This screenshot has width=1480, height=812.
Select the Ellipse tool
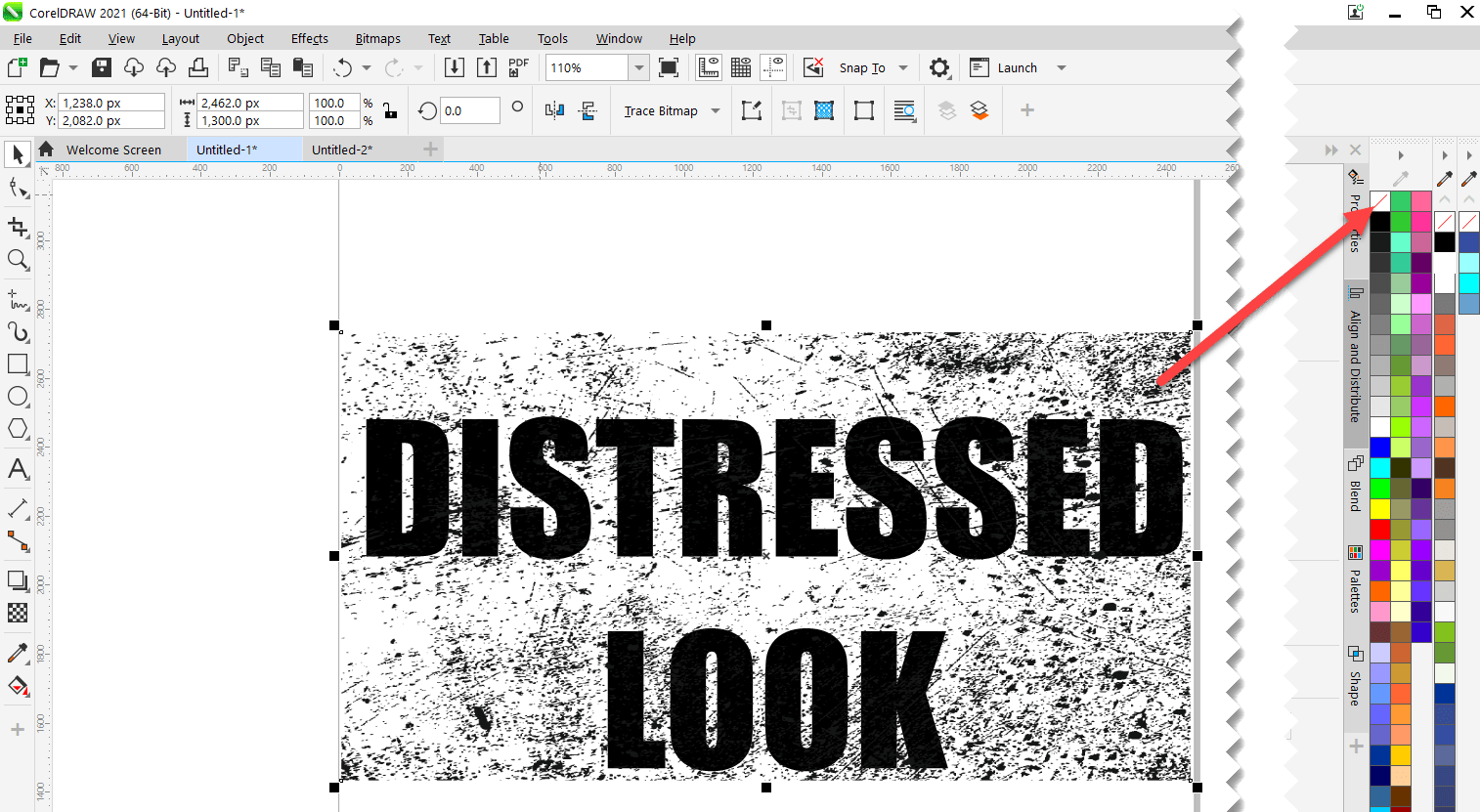pyautogui.click(x=18, y=397)
